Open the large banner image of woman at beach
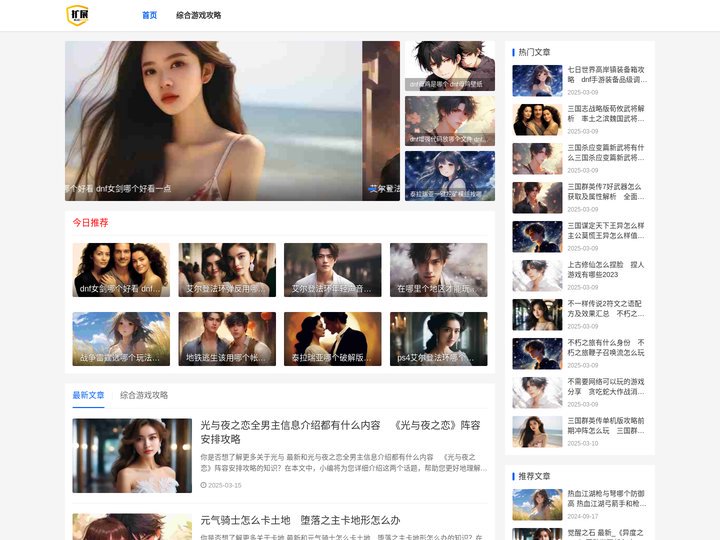The image size is (720, 540). [x=213, y=121]
